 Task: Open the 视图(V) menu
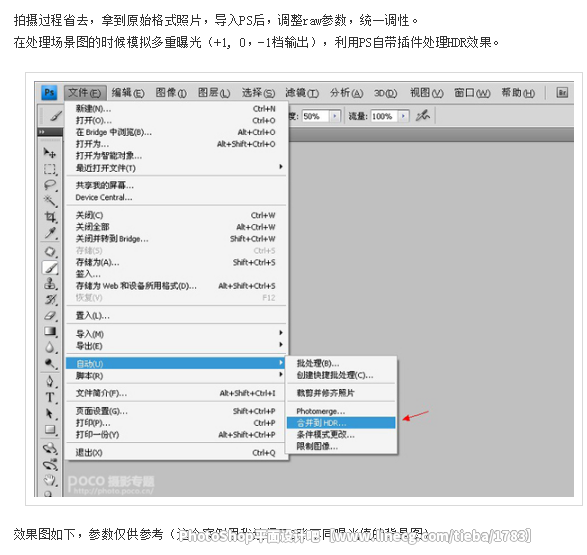[x=426, y=93]
